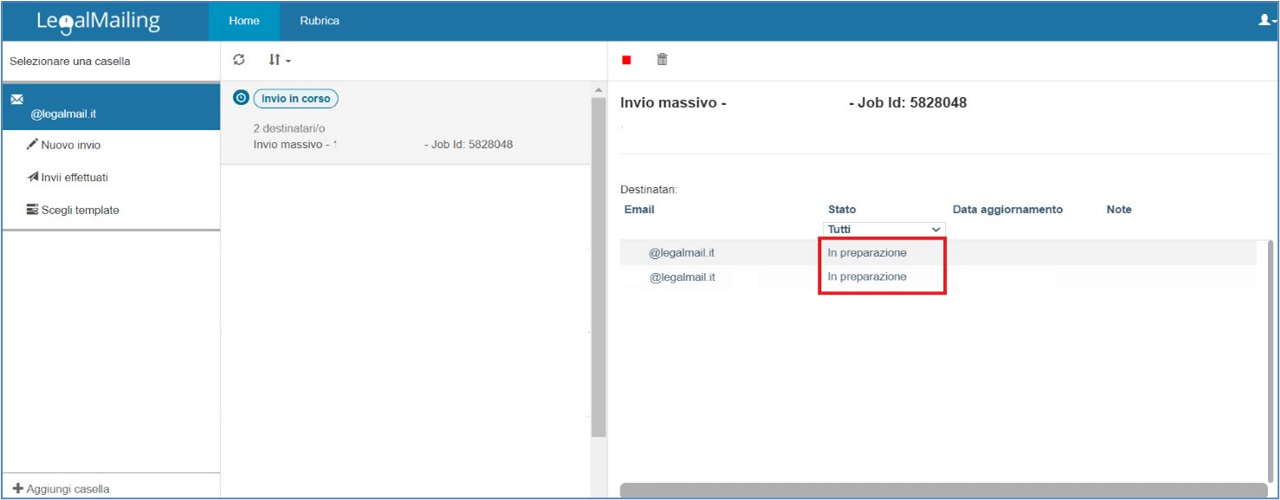Click the trash delete icon
The width and height of the screenshot is (1280, 500).
click(x=662, y=60)
